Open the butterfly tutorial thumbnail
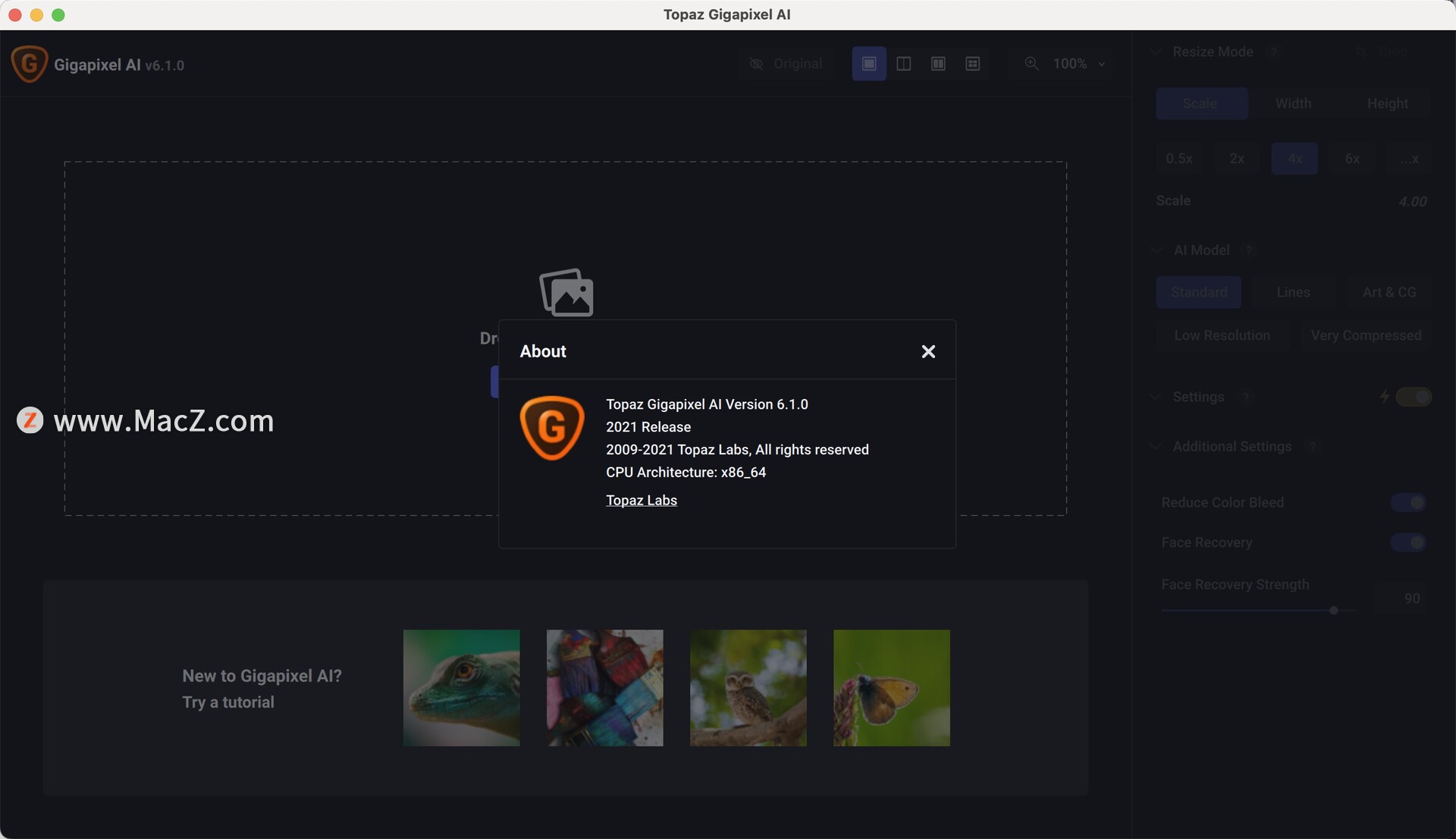Viewport: 1456px width, 839px height. (x=892, y=687)
